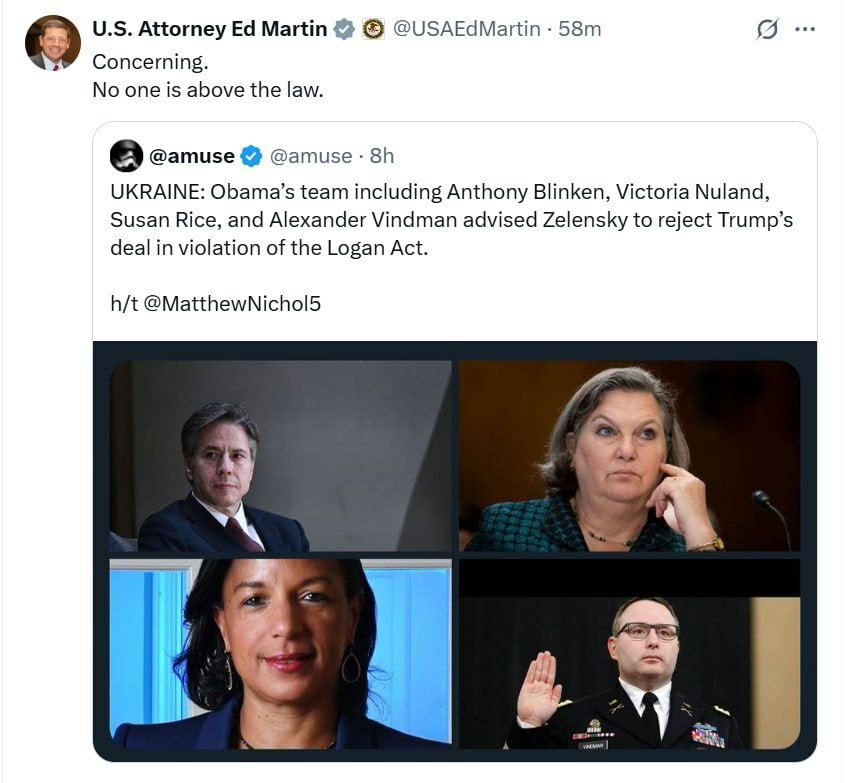Image resolution: width=854 pixels, height=783 pixels.
Task: Click the blue verified badge next to @amuse
Action: tap(251, 156)
